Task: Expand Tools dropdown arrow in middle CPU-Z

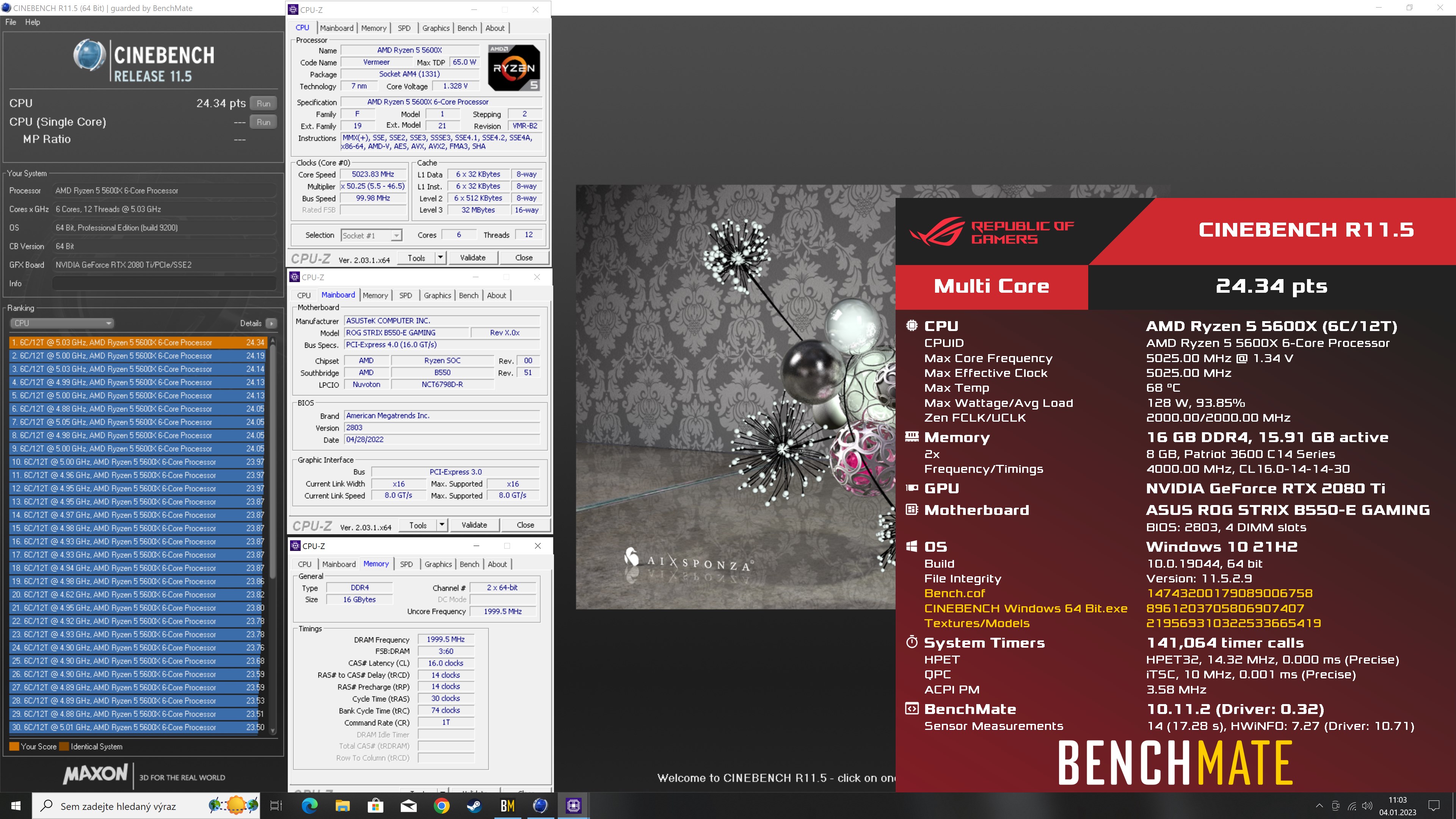Action: pos(442,525)
